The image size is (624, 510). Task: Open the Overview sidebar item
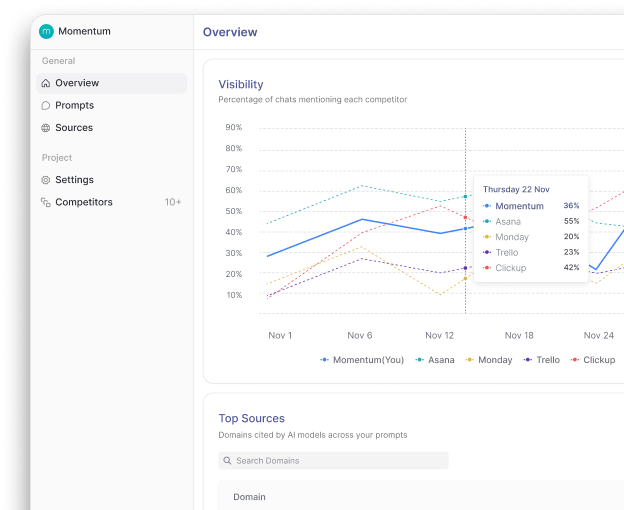point(111,83)
